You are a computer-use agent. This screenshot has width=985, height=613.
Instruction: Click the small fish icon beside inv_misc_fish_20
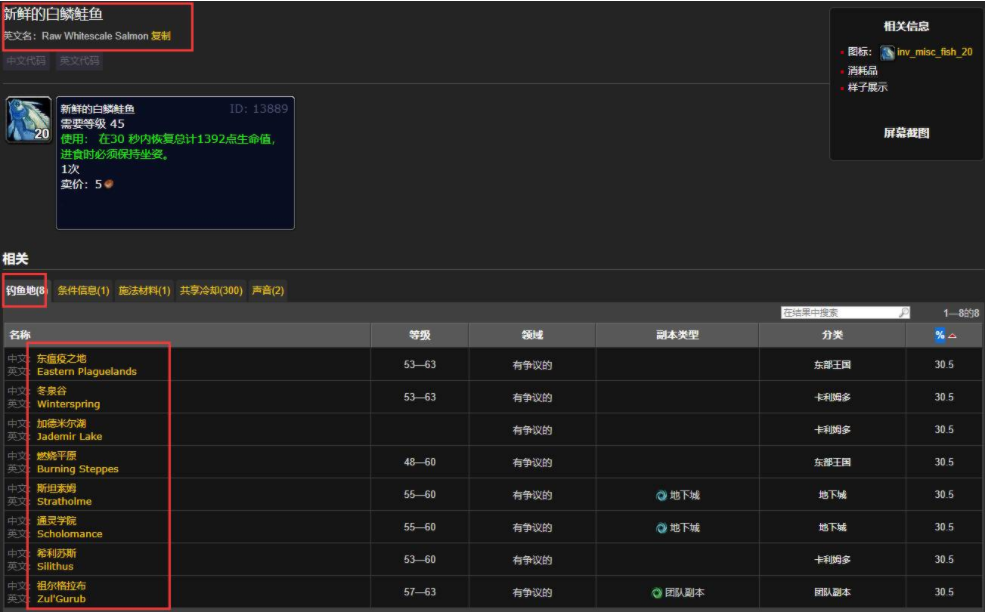tap(887, 53)
